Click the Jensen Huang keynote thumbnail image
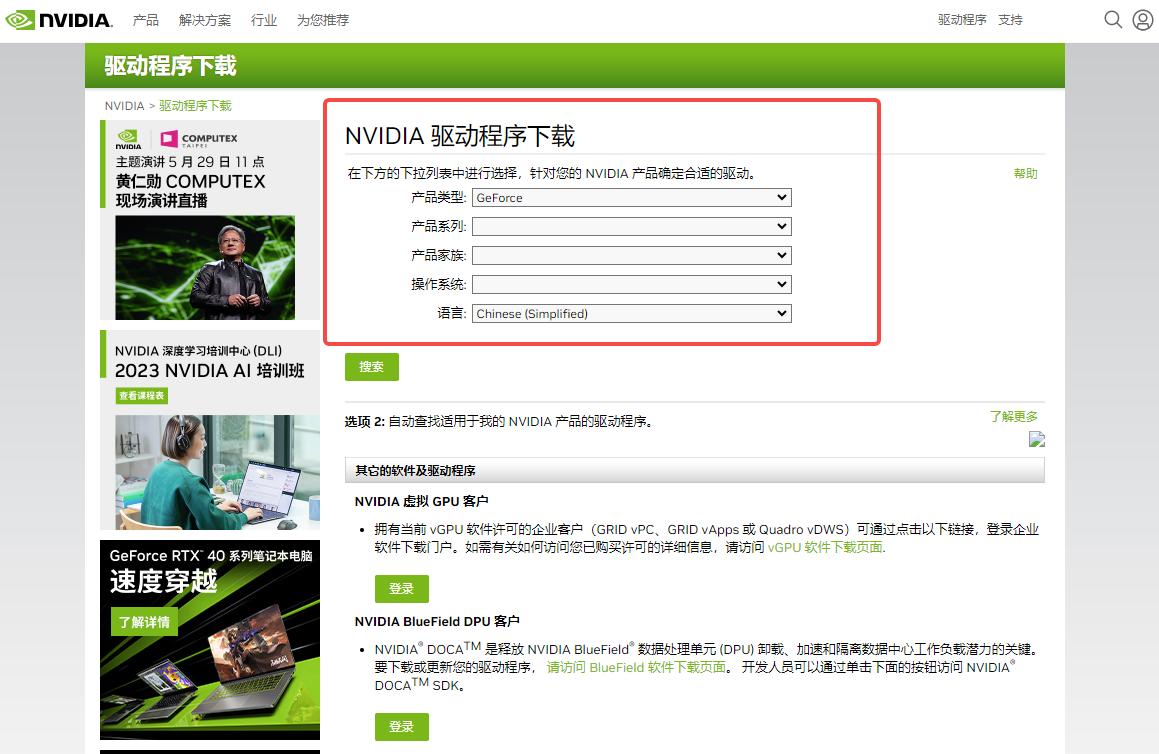1159x754 pixels. pos(204,267)
